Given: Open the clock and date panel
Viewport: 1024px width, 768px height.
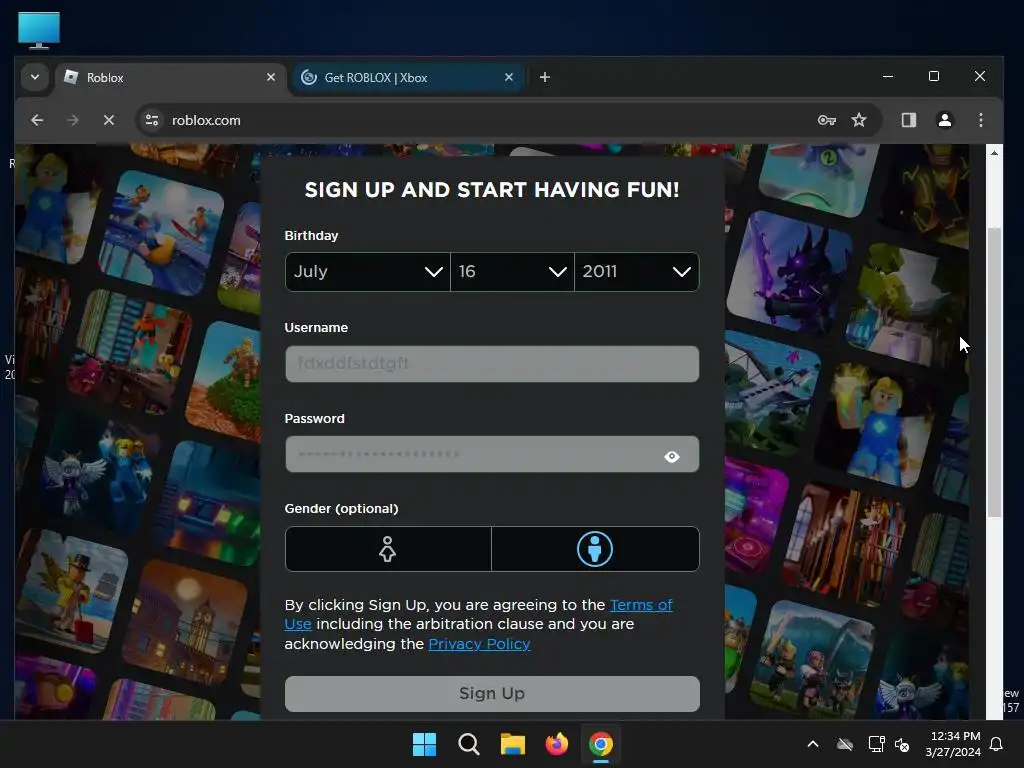Looking at the screenshot, I should coord(953,744).
